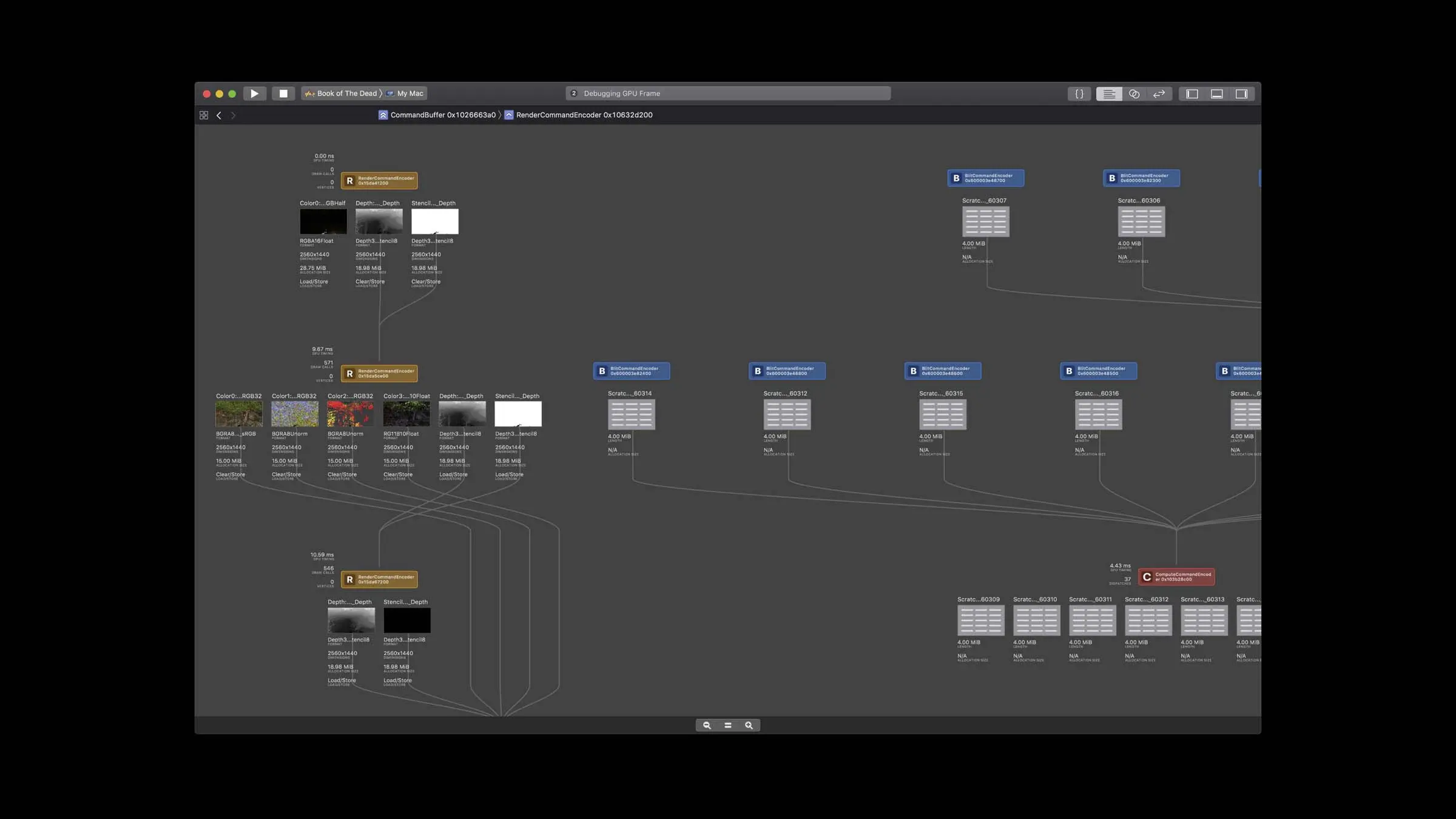
Task: Select the ComputeCommandEncoder node
Action: [x=1176, y=577]
